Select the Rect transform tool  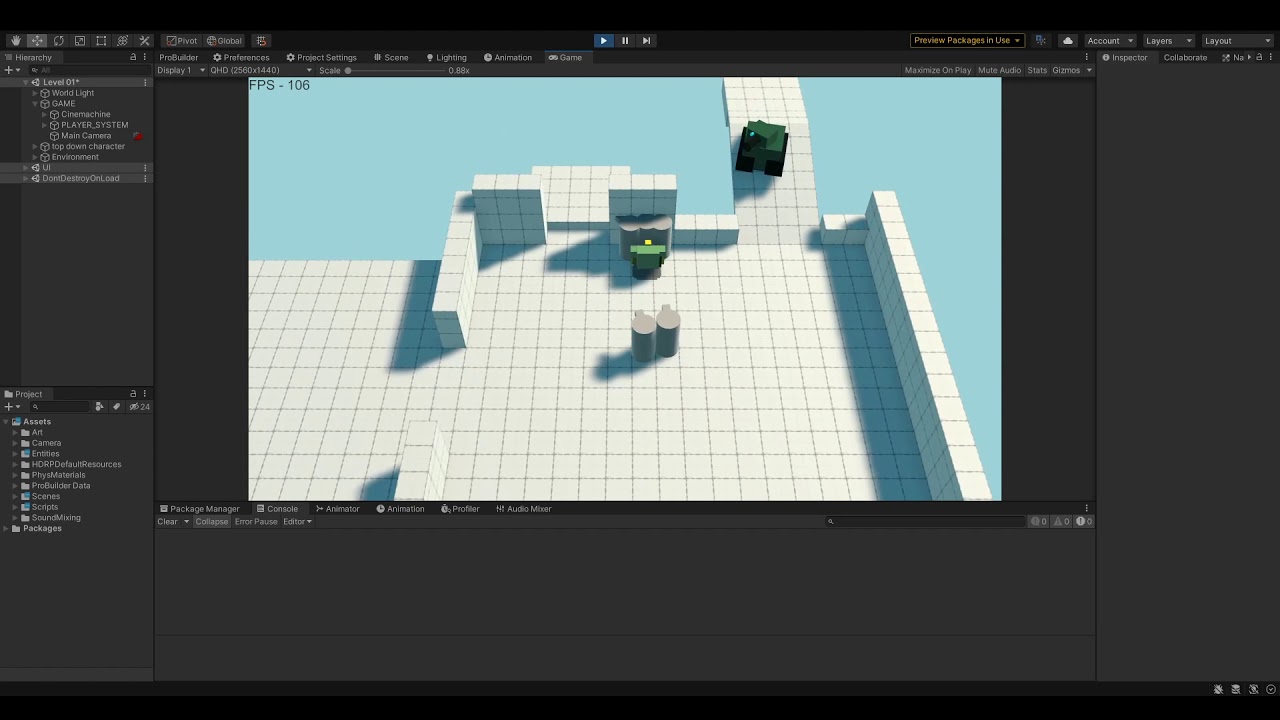pyautogui.click(x=101, y=40)
